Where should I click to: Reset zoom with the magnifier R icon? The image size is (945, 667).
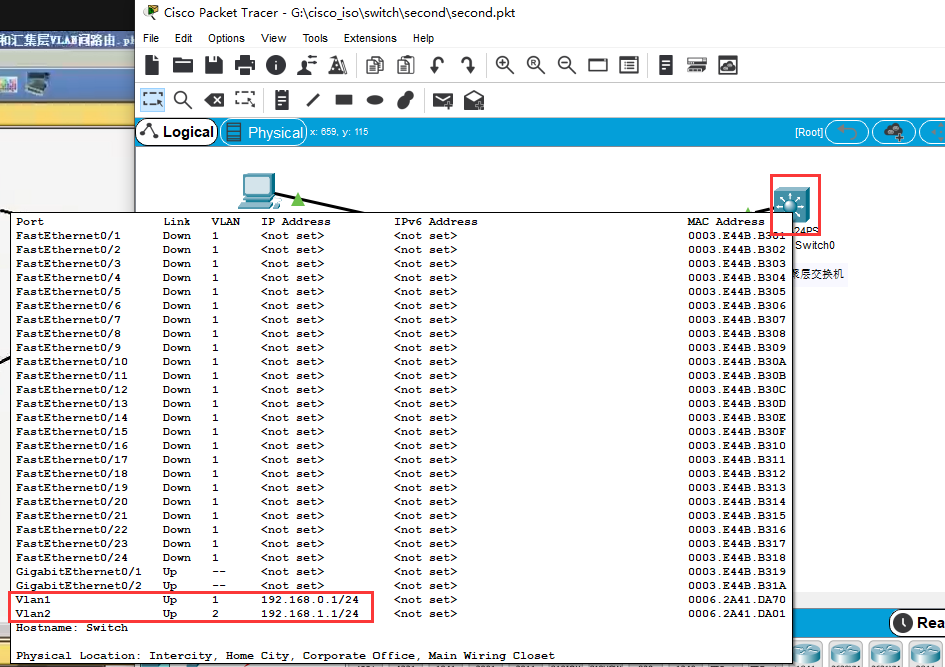[535, 65]
